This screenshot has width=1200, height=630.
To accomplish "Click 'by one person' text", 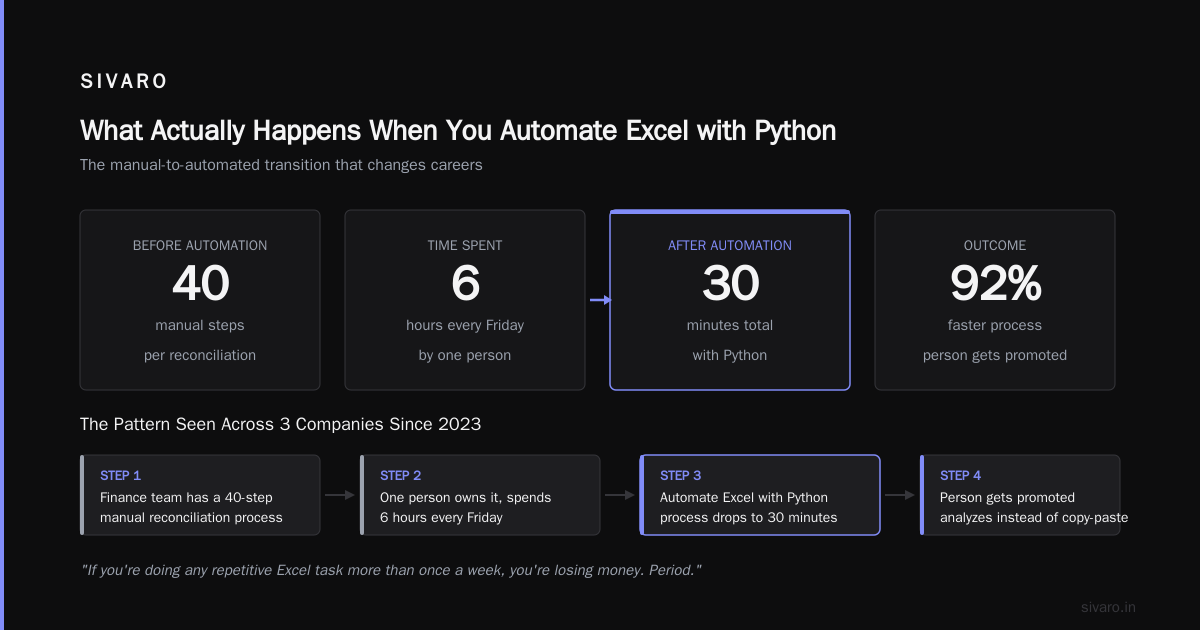I will 465,355.
